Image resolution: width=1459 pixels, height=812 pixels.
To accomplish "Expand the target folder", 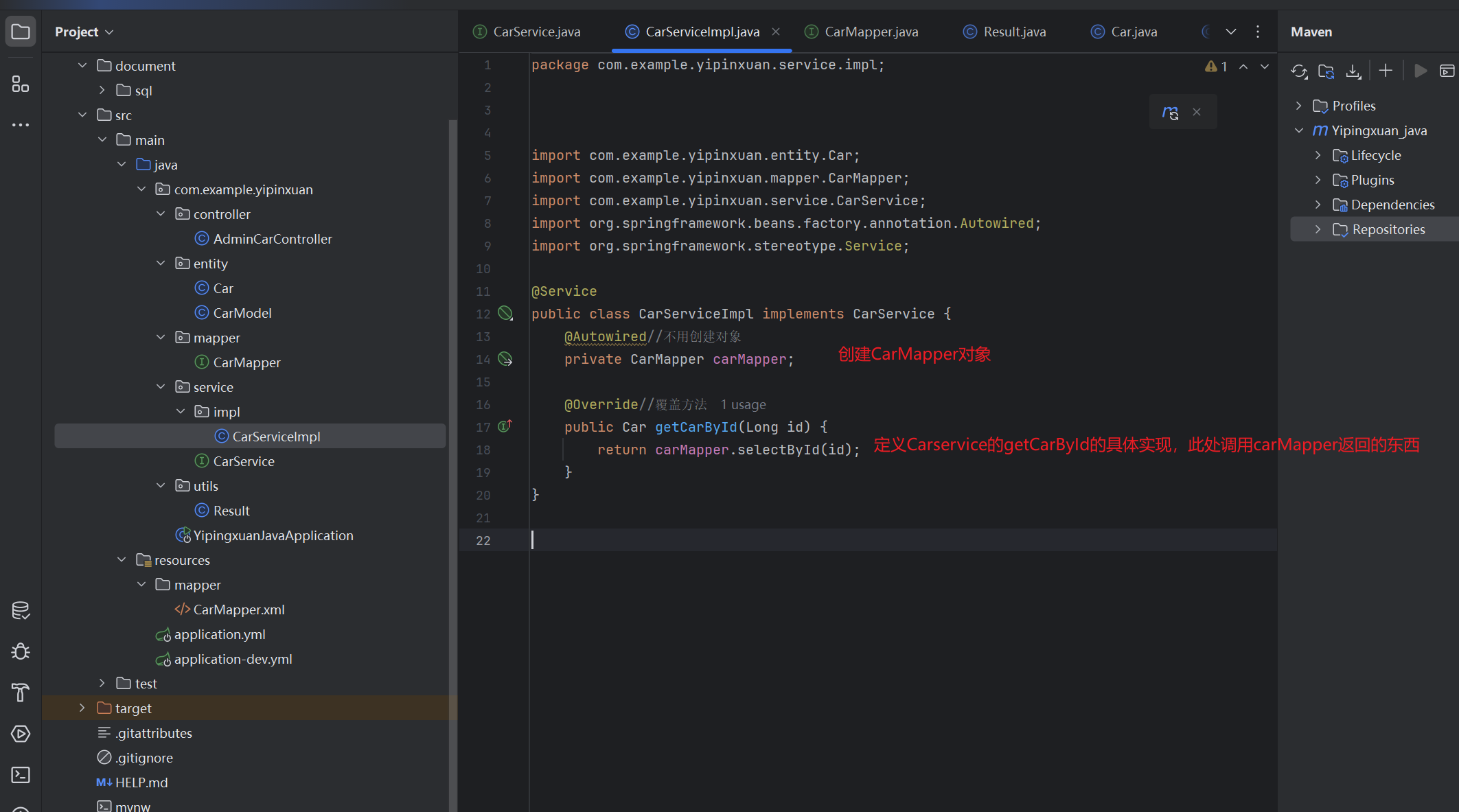I will tap(82, 708).
